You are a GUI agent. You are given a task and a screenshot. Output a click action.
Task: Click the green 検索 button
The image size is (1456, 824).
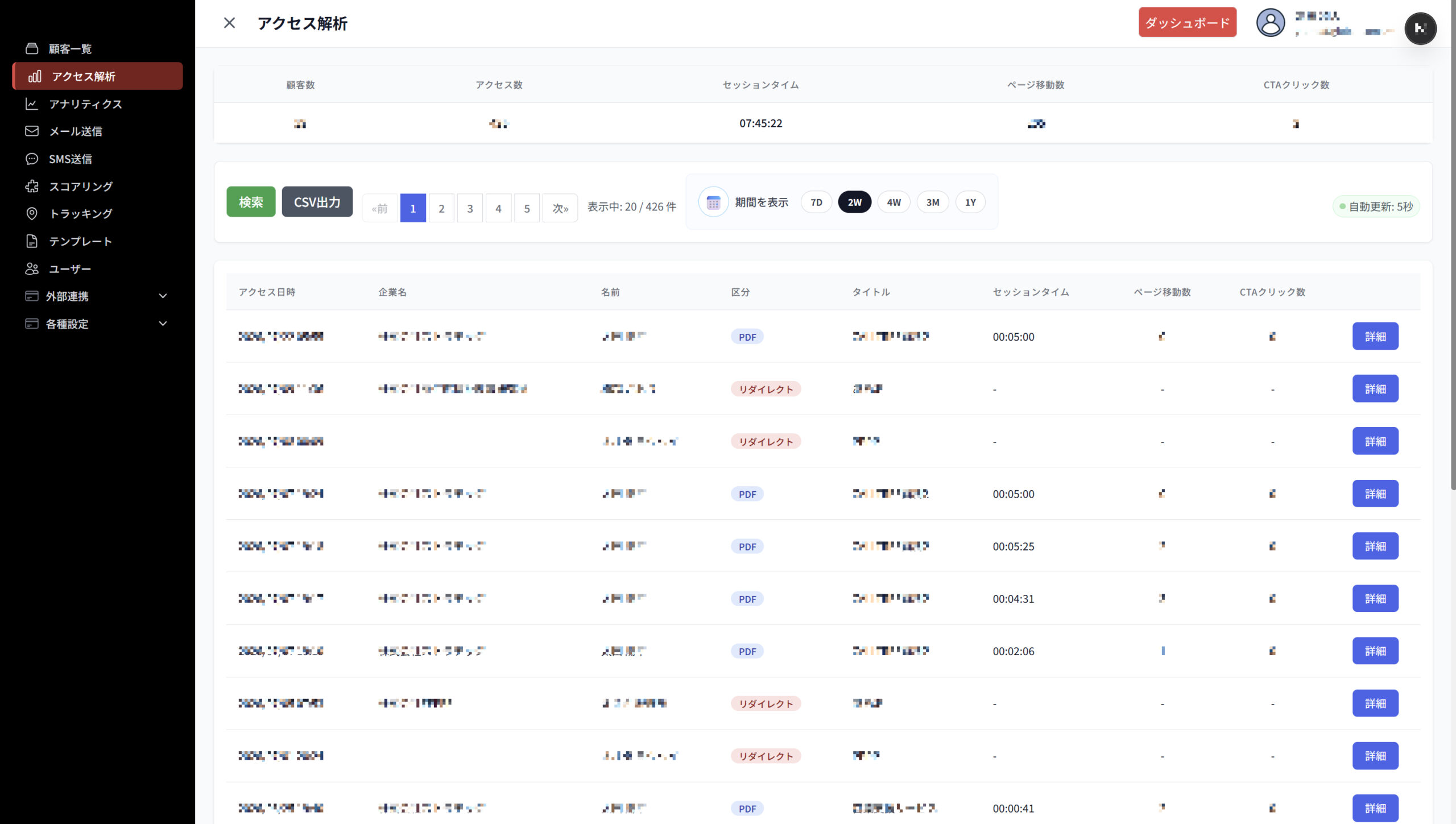(x=251, y=202)
